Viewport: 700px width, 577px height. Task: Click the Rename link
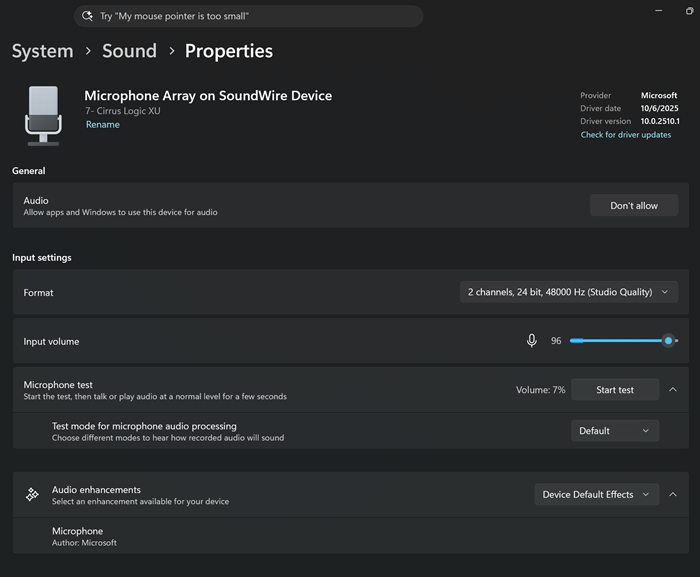coord(103,125)
